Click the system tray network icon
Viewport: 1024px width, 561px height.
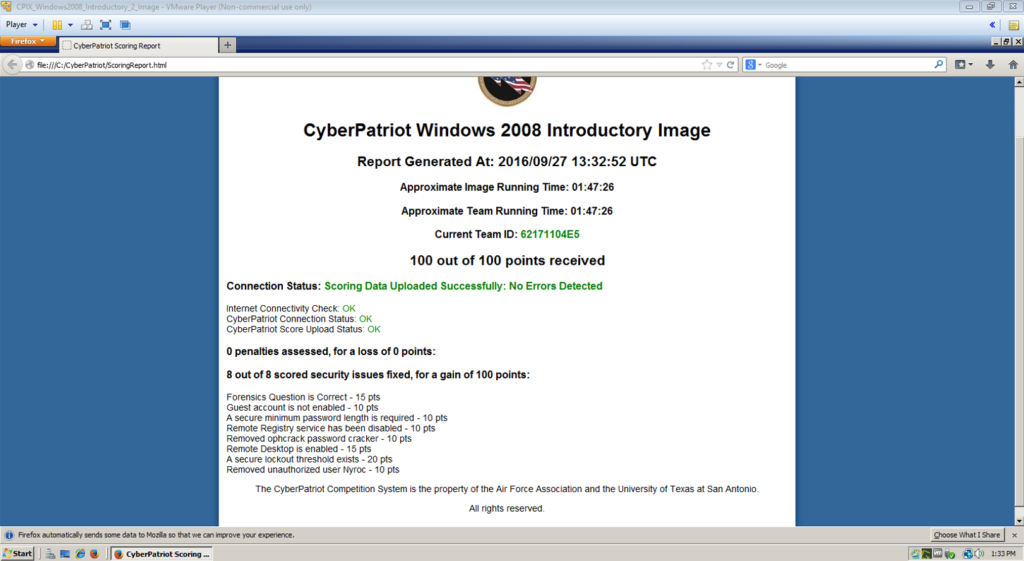point(968,554)
